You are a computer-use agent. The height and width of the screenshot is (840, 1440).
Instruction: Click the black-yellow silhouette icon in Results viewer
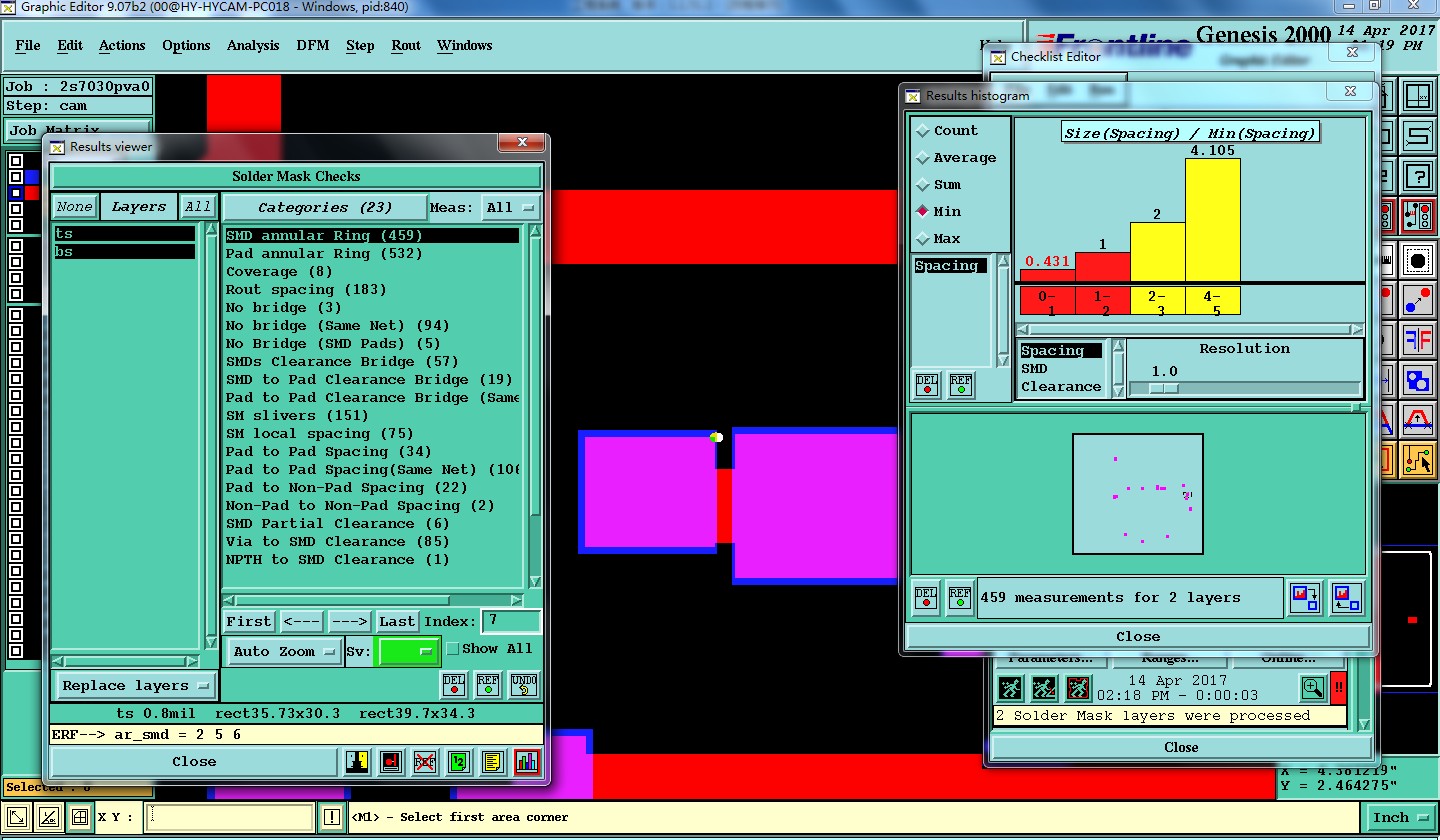coord(357,762)
